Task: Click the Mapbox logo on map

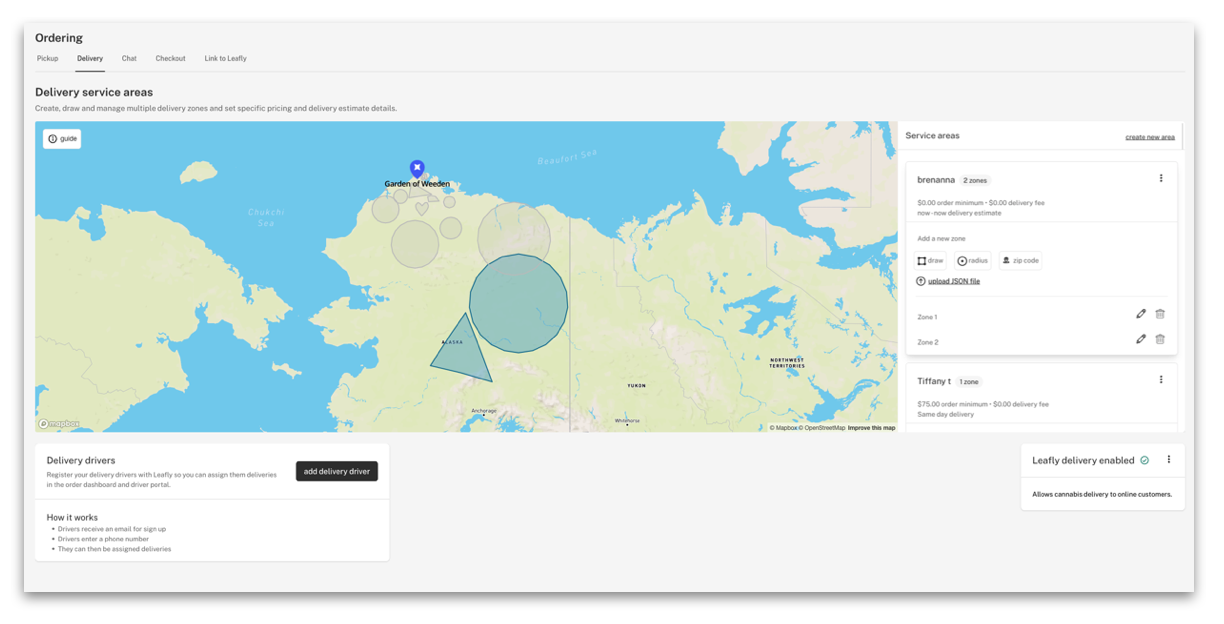Action: click(60, 424)
